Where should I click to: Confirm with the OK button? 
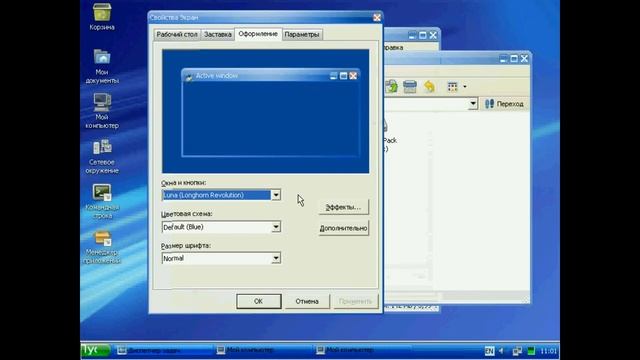click(x=258, y=301)
